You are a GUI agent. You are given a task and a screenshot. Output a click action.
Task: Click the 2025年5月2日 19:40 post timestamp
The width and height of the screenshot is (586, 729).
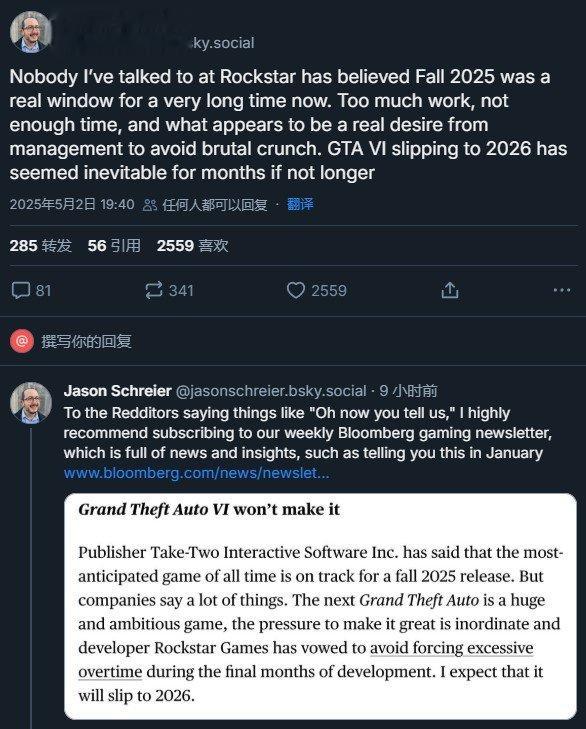pyautogui.click(x=72, y=204)
